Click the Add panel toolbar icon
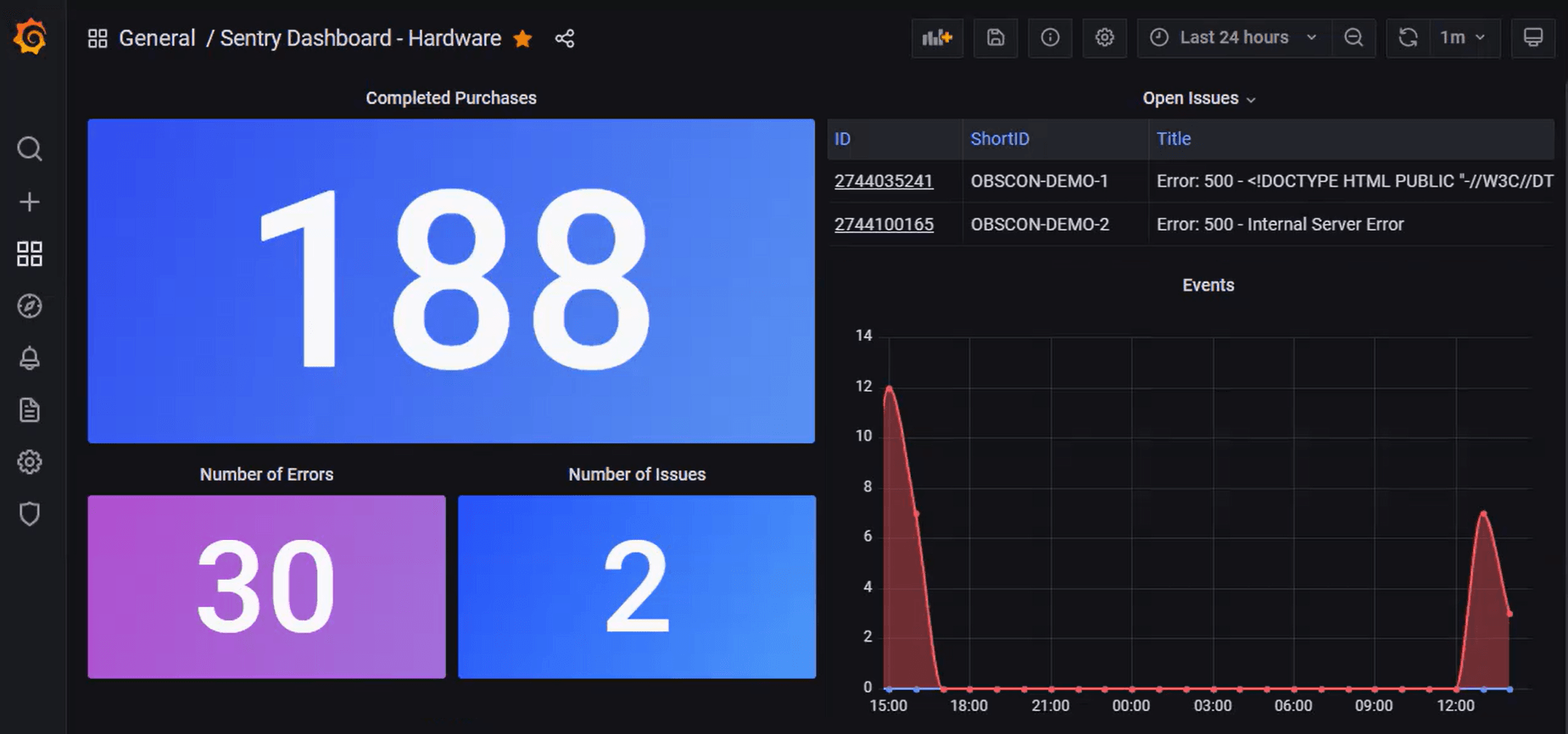1568x734 pixels. point(937,38)
